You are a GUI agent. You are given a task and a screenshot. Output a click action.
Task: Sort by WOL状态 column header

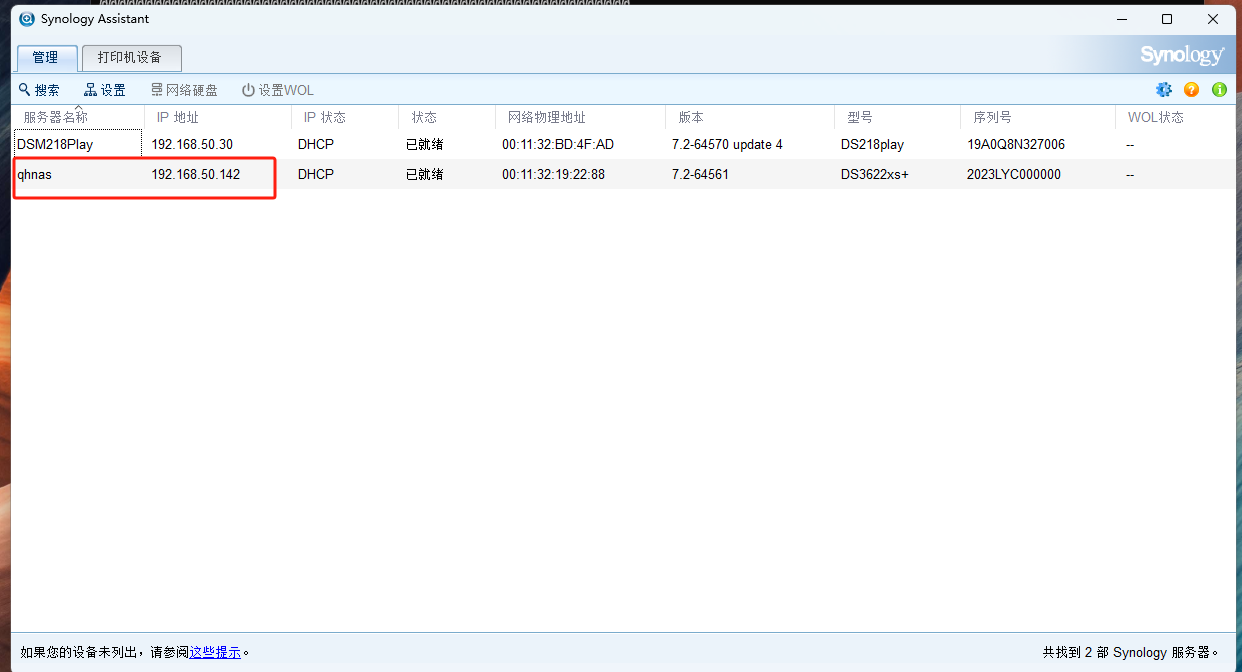point(1174,117)
